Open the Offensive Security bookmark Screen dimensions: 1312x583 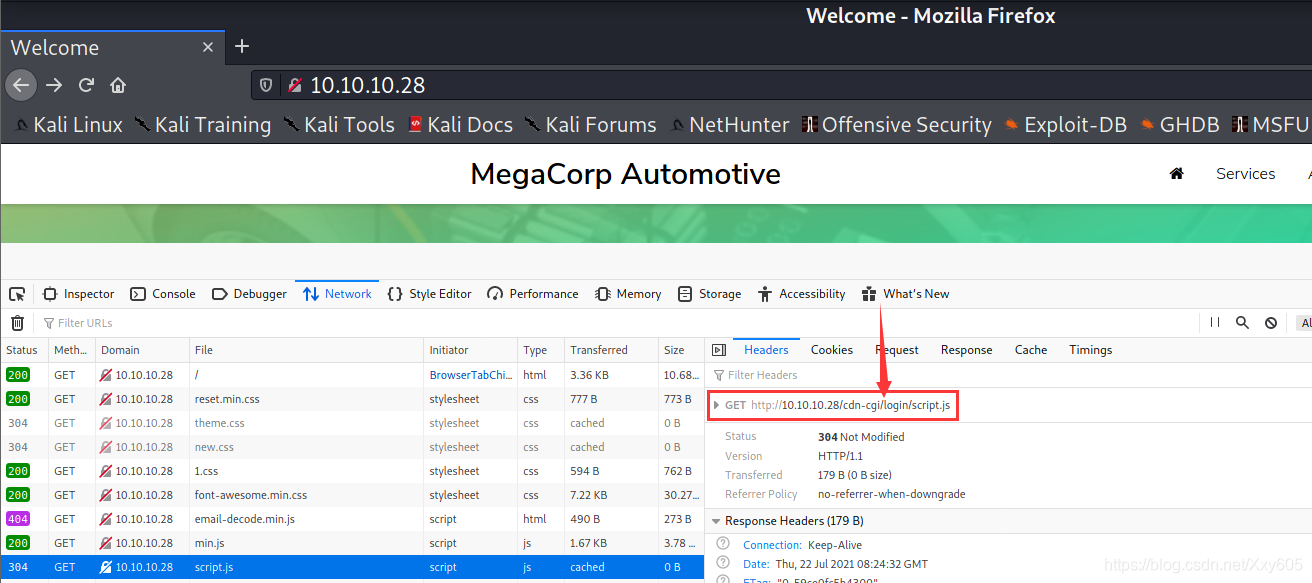point(896,125)
